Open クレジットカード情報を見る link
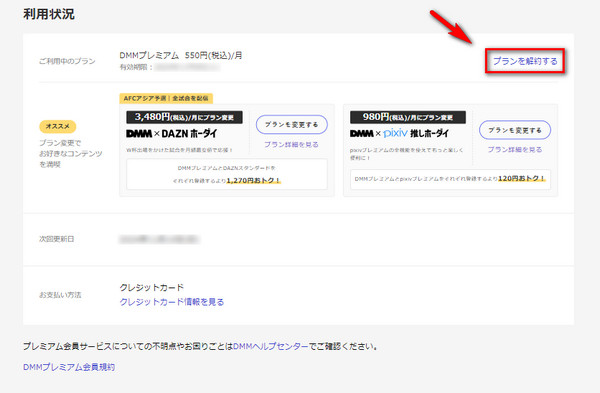Viewport: 600px width, 393px height. coord(172,302)
